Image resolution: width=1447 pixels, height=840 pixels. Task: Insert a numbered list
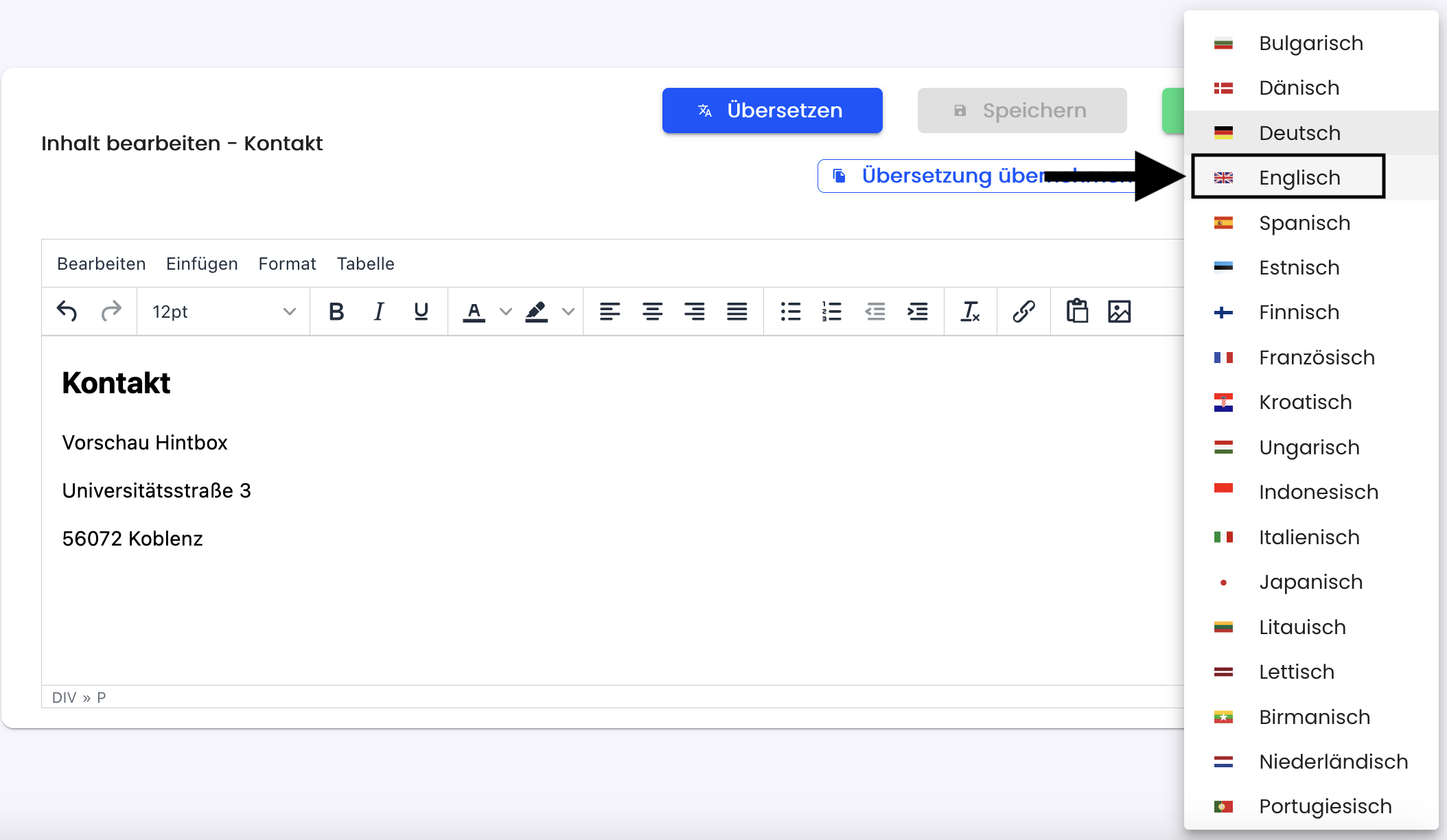tap(832, 312)
